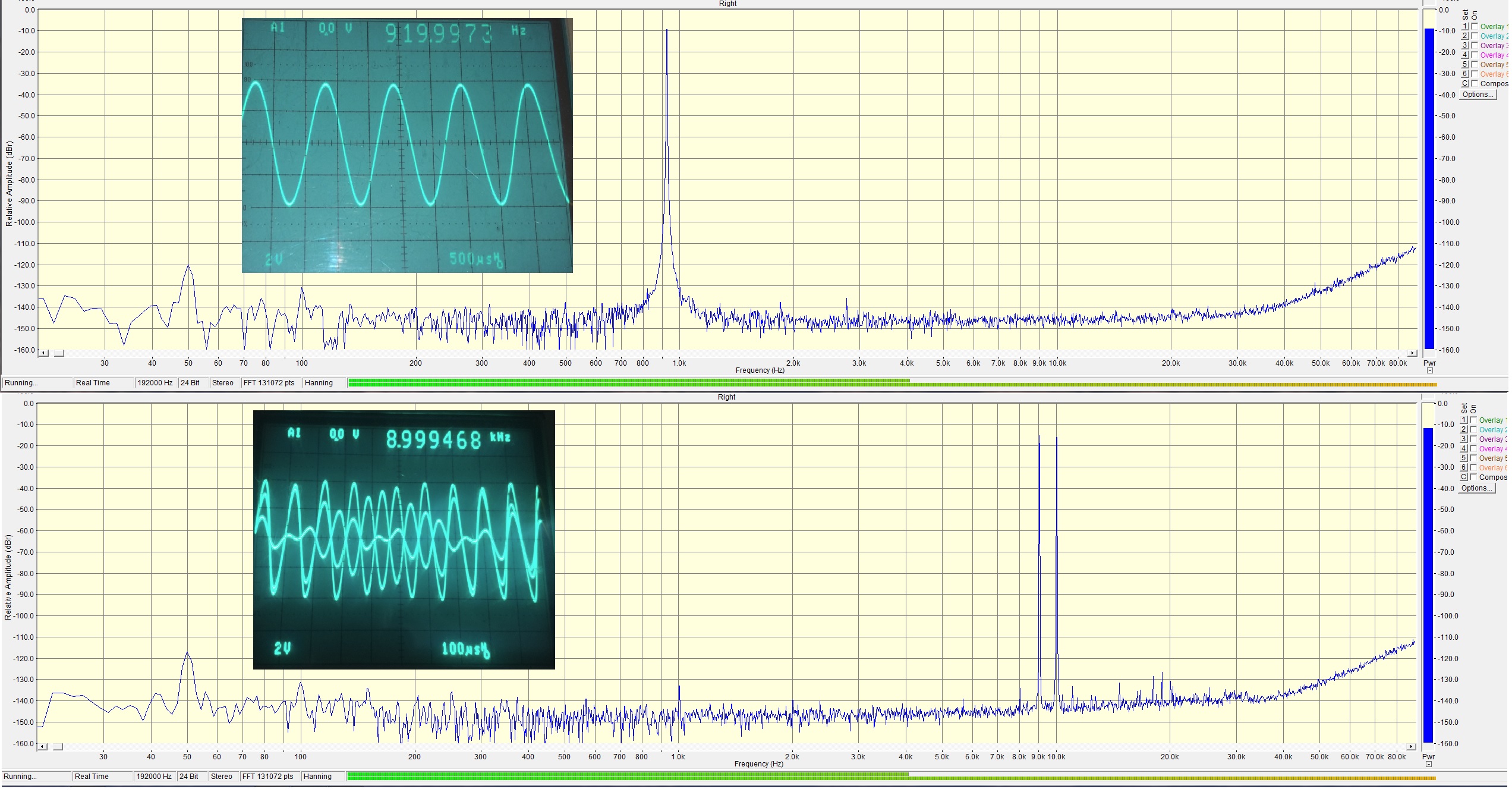Click 192000 Hz field in bottom status bar

pyautogui.click(x=155, y=777)
